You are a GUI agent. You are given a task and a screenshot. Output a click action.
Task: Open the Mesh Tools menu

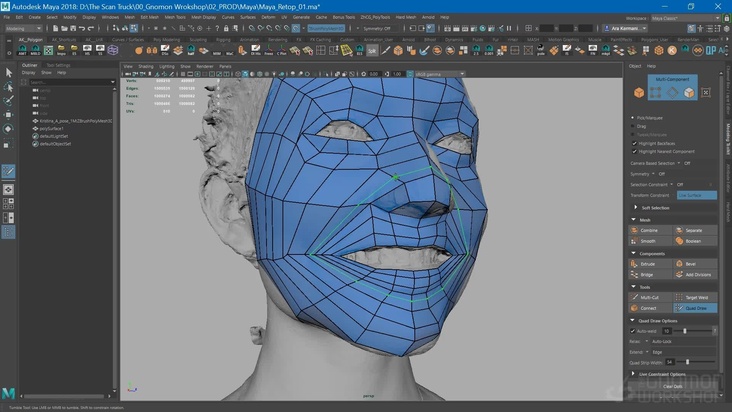pyautogui.click(x=175, y=17)
